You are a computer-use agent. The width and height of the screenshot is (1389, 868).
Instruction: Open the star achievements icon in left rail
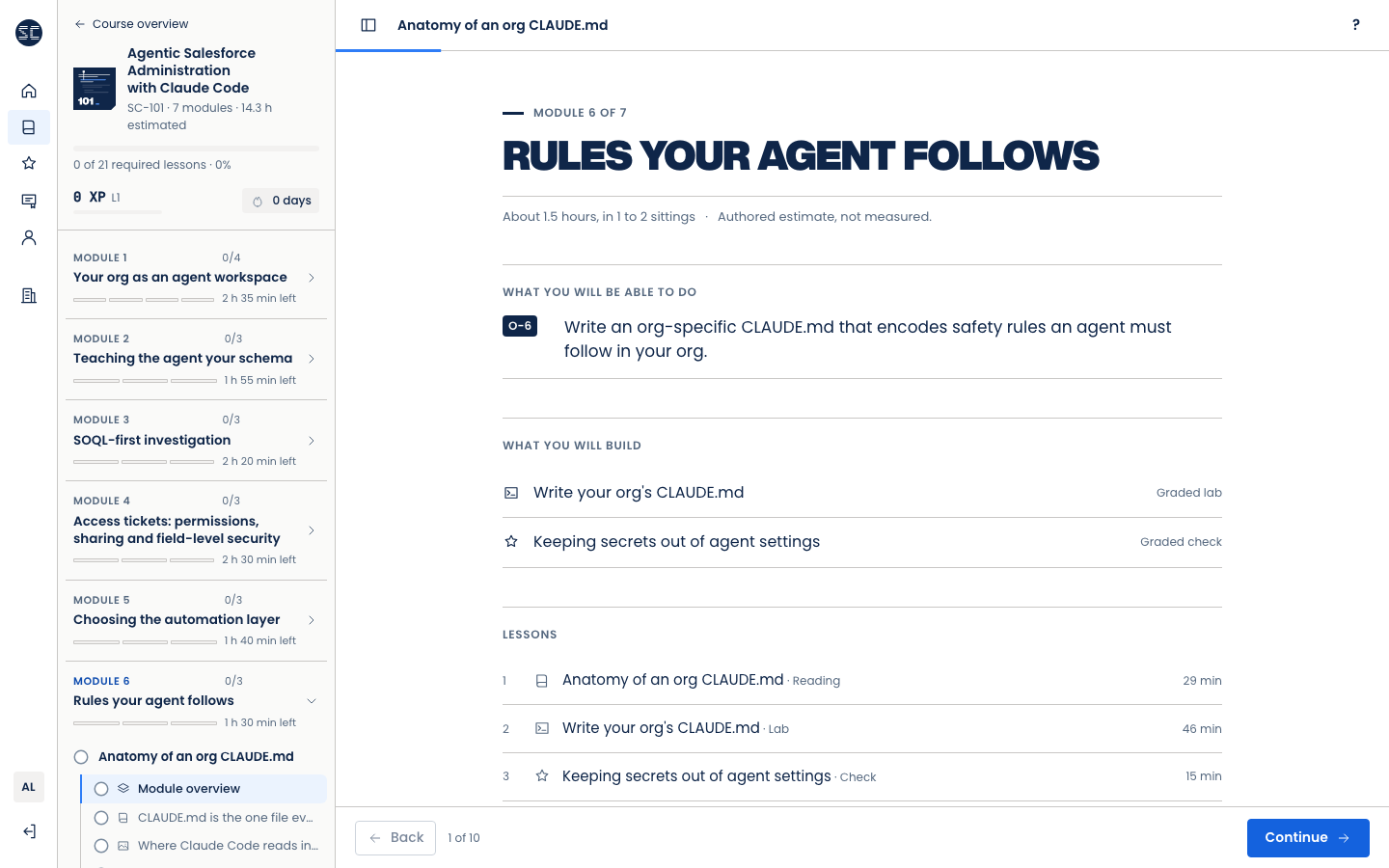[29, 163]
